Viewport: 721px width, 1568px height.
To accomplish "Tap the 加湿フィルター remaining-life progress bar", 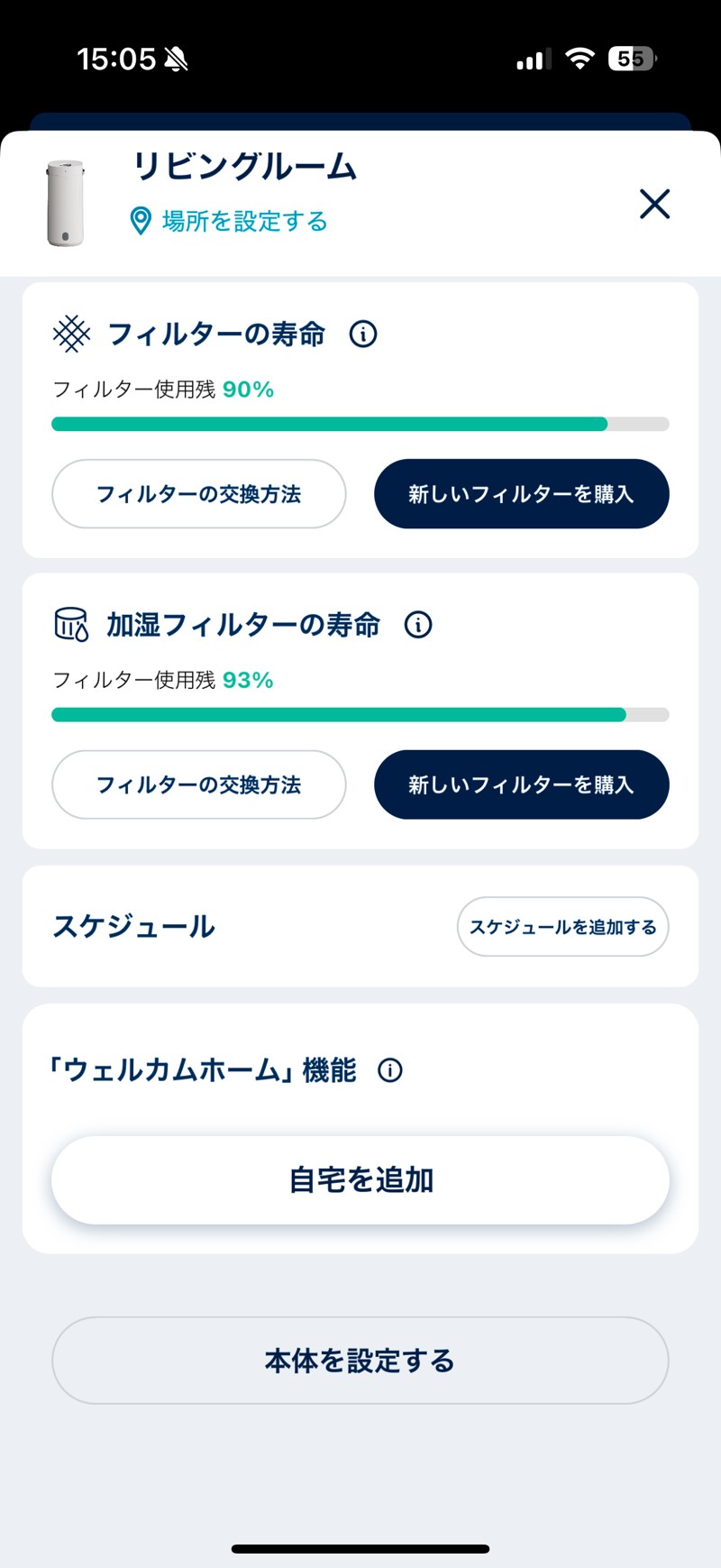I will (360, 715).
